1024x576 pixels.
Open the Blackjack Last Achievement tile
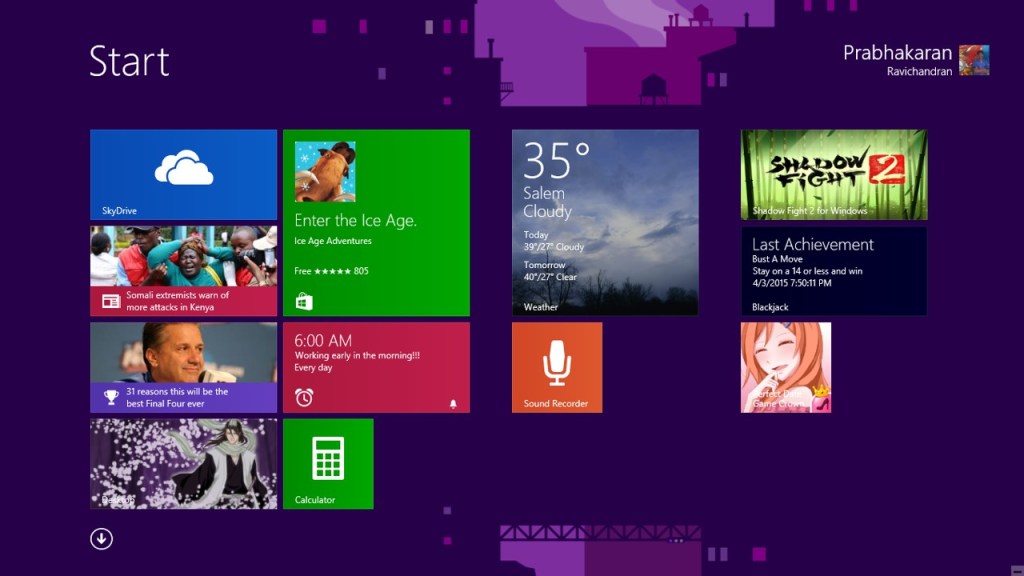833,270
